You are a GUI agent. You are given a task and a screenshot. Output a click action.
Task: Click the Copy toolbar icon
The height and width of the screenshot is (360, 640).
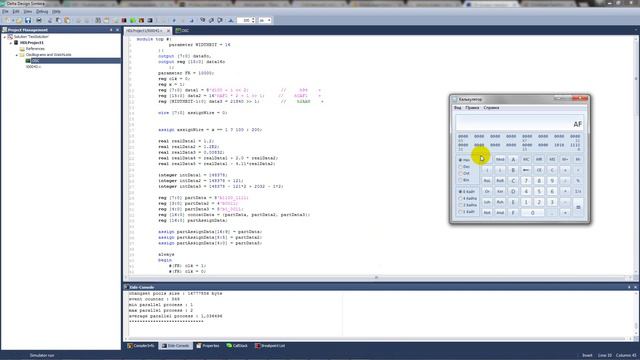click(58, 20)
